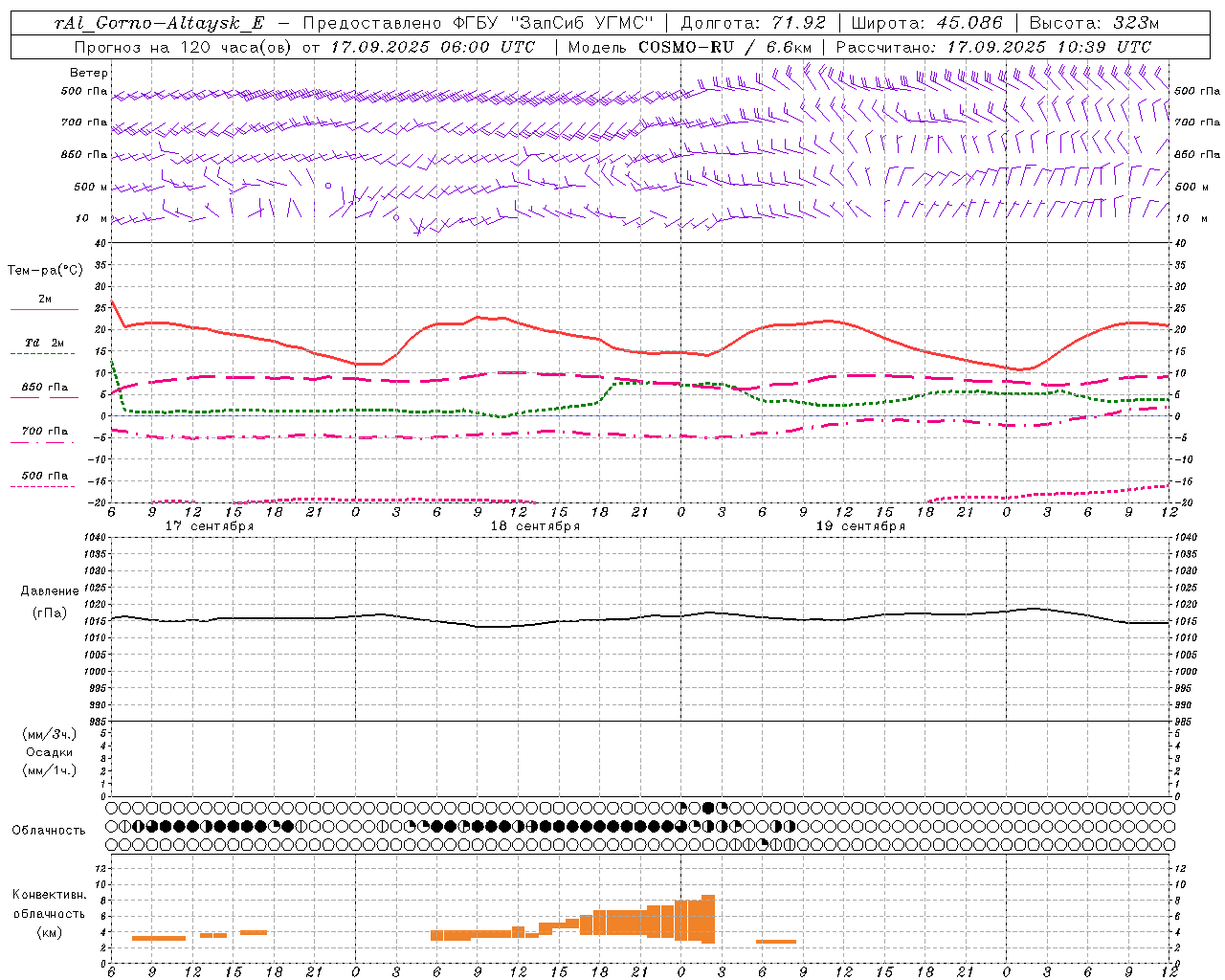Click the Прогноз на 120 часа(ов) text
The height and width of the screenshot is (980, 1225).
pos(184,47)
